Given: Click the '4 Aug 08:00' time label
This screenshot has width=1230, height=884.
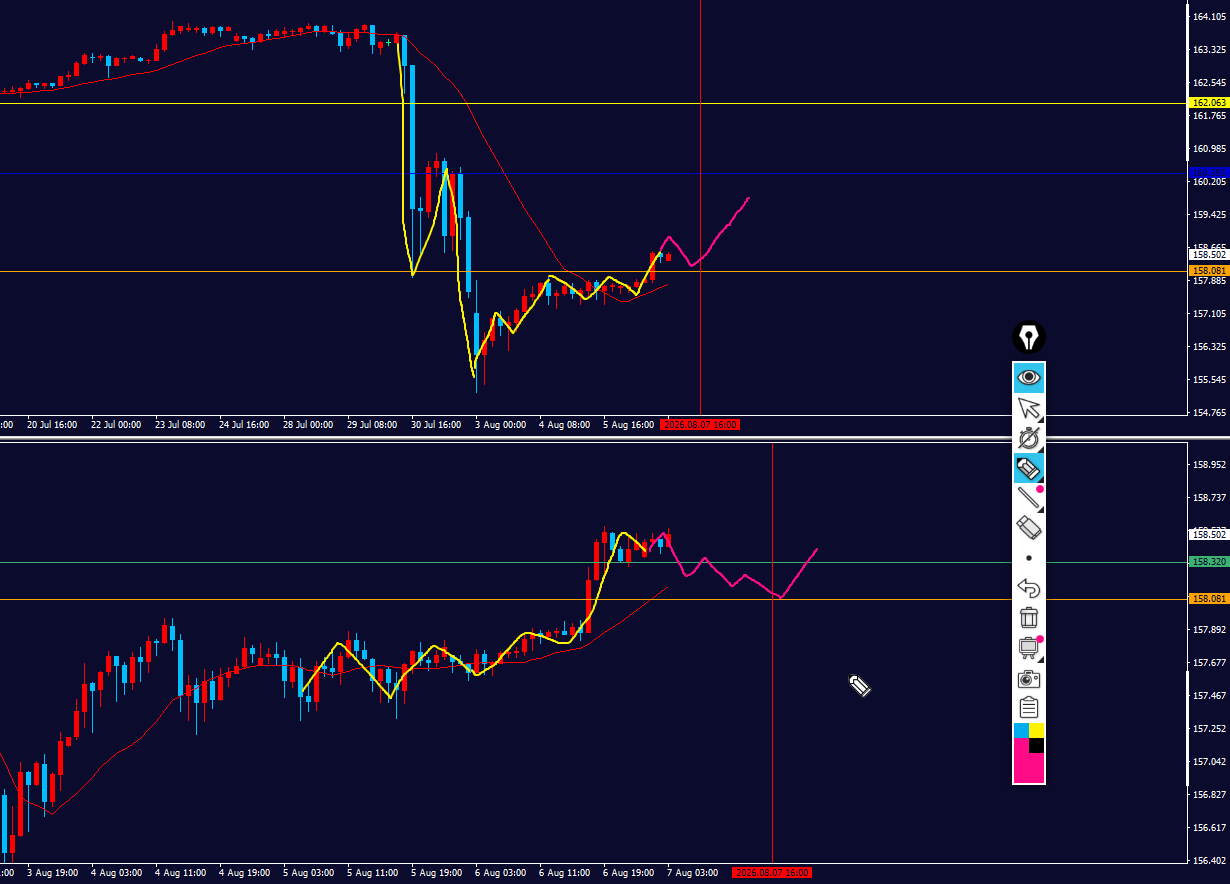Looking at the screenshot, I should tap(565, 425).
